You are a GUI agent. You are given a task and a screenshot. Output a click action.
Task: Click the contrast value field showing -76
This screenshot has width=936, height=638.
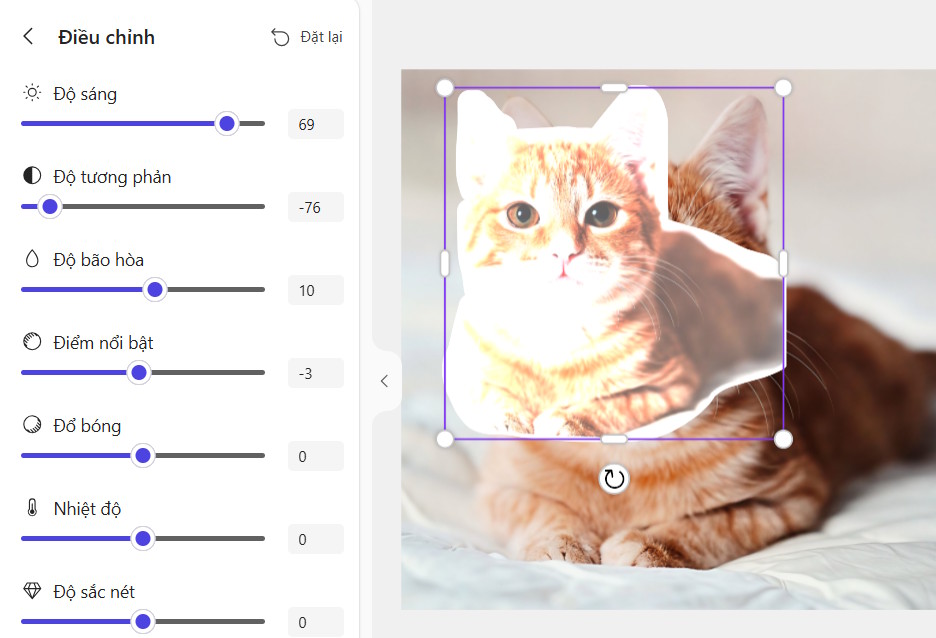[316, 207]
